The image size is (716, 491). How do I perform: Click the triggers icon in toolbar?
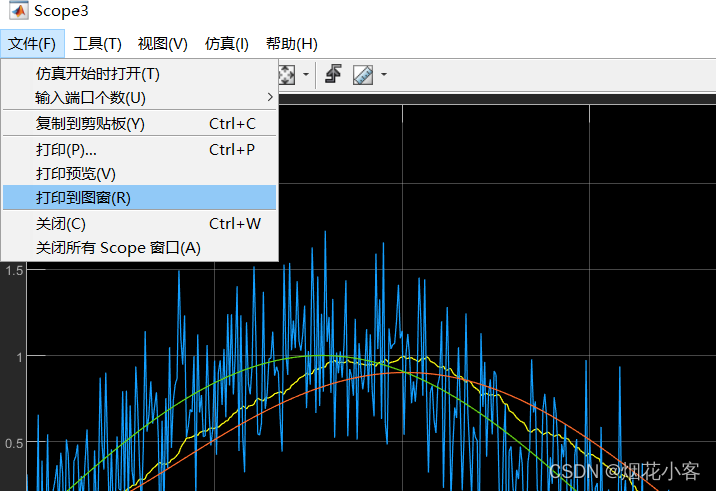[x=333, y=74]
